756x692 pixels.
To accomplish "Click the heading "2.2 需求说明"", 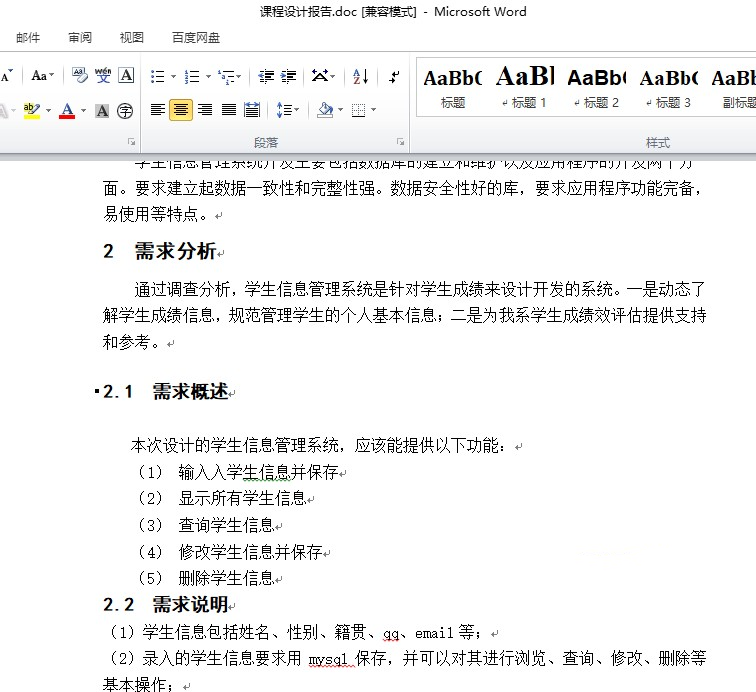I will click(165, 604).
